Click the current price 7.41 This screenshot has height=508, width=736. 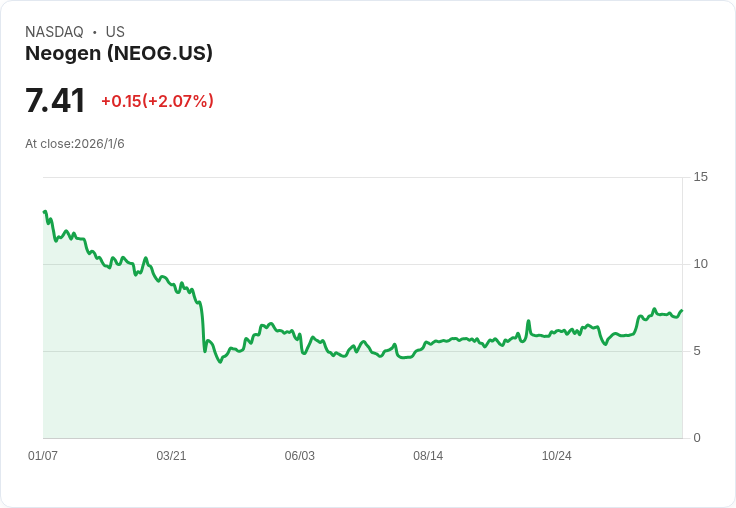(x=55, y=100)
